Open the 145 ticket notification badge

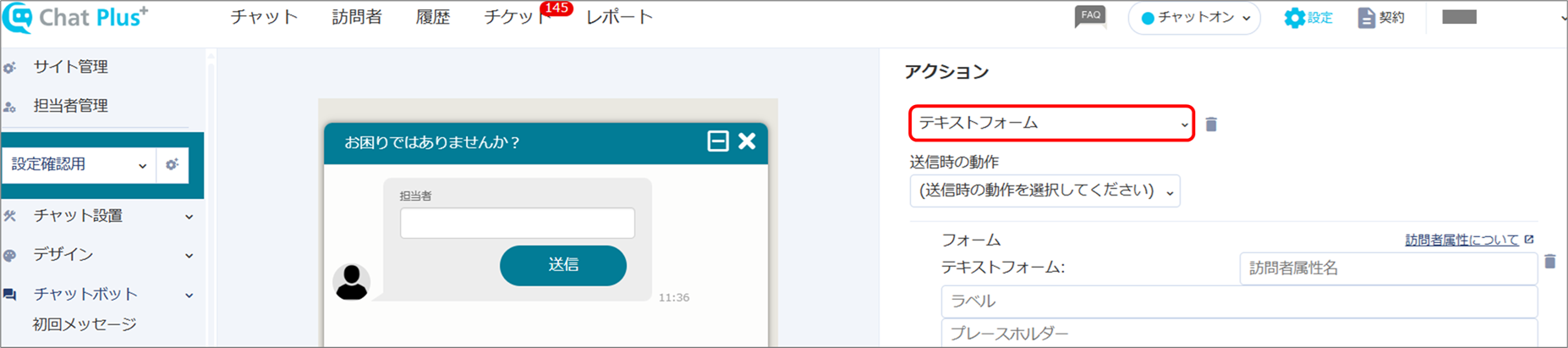[556, 8]
